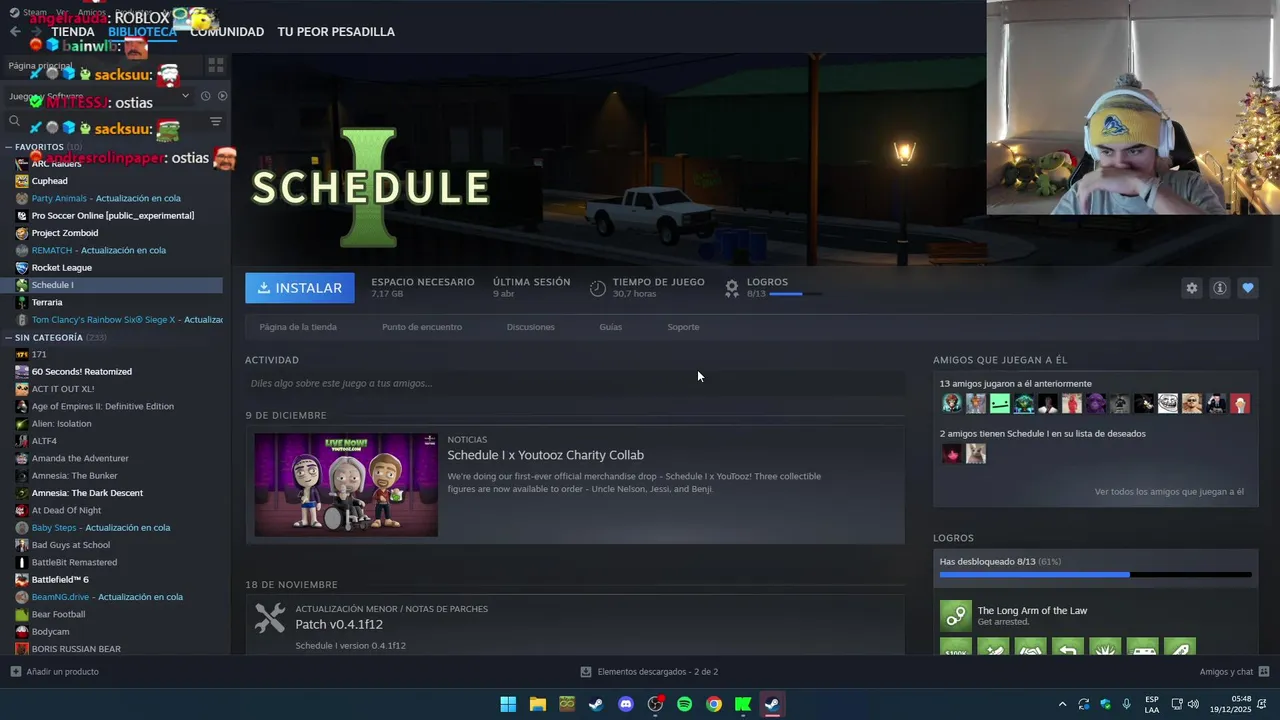1280x720 pixels.
Task: Open the trollface friend avatar
Action: tap(1167, 403)
